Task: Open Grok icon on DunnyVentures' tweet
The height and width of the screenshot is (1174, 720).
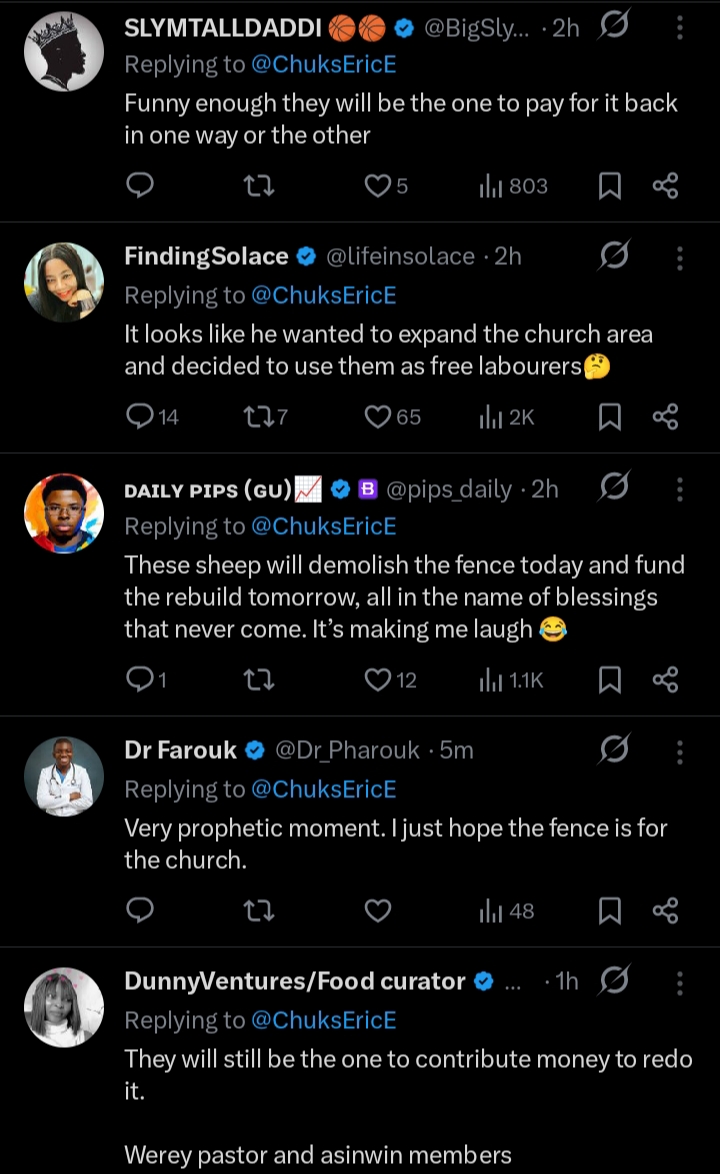Action: pyautogui.click(x=613, y=982)
